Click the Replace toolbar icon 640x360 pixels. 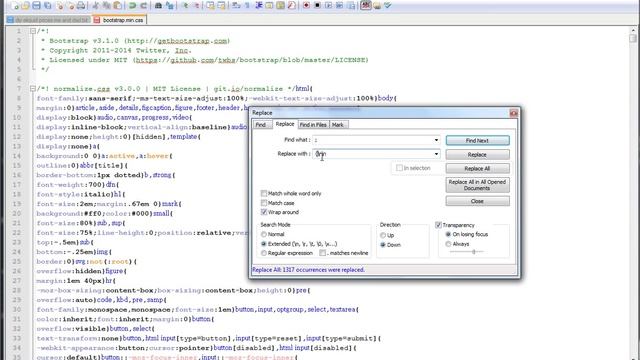[169, 5]
